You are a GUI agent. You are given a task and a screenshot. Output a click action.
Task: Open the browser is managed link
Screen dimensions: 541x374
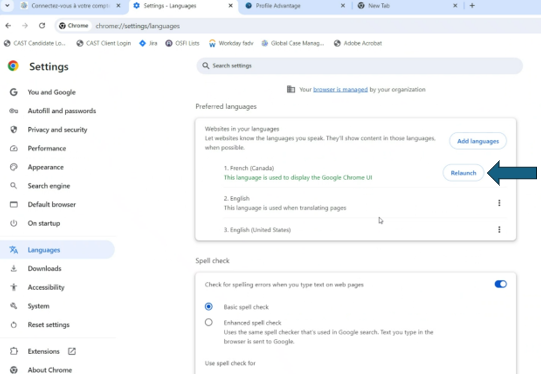point(340,89)
